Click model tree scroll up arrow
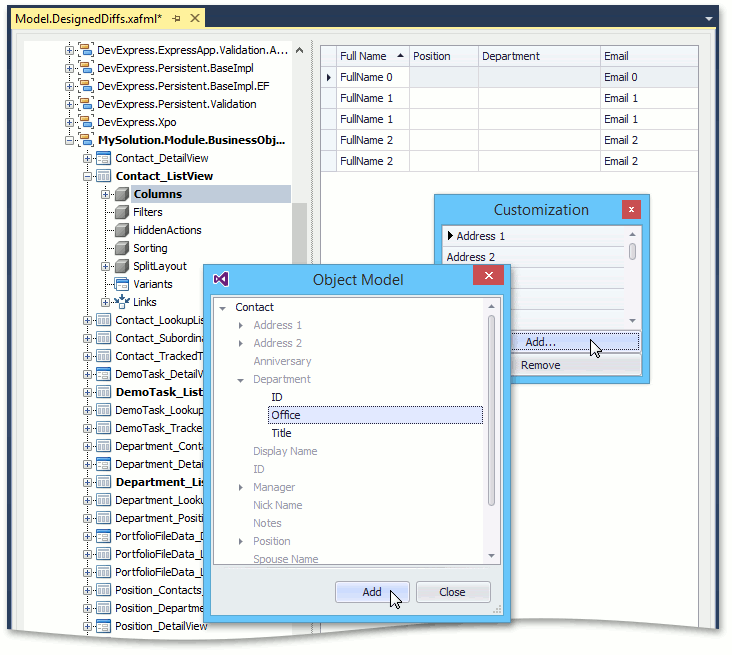 point(300,50)
